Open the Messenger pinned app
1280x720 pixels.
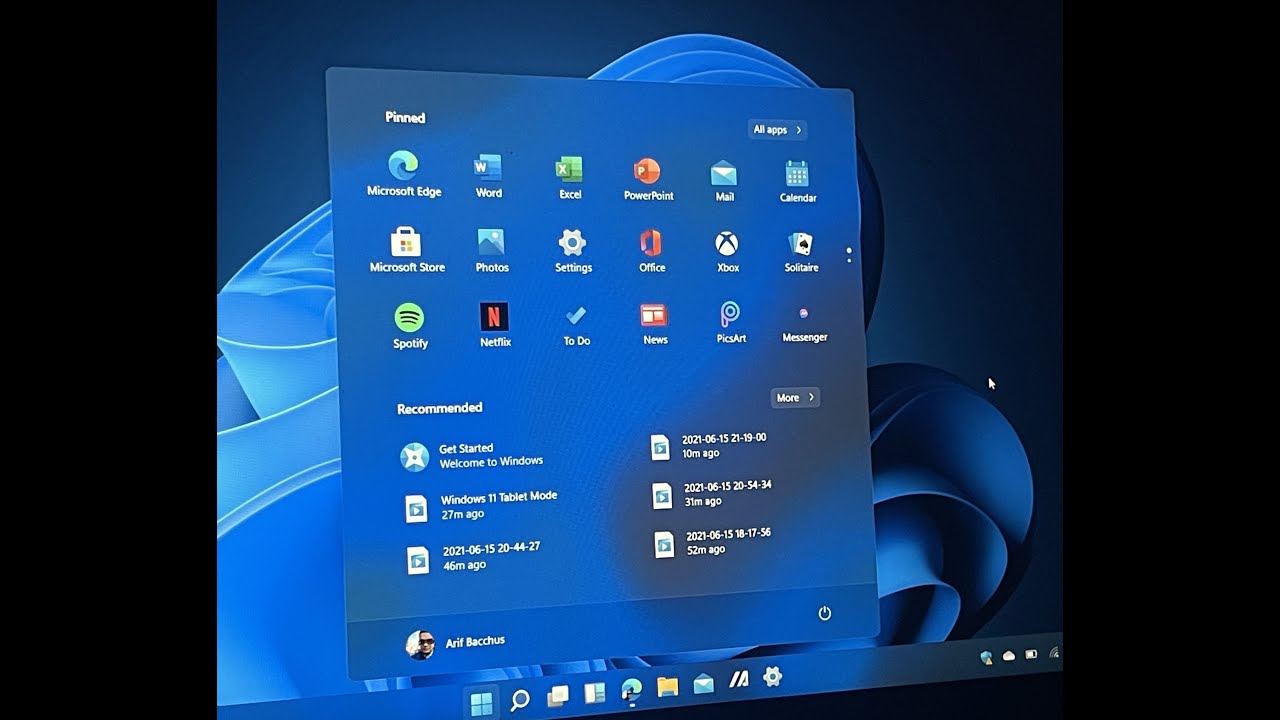[x=804, y=323]
